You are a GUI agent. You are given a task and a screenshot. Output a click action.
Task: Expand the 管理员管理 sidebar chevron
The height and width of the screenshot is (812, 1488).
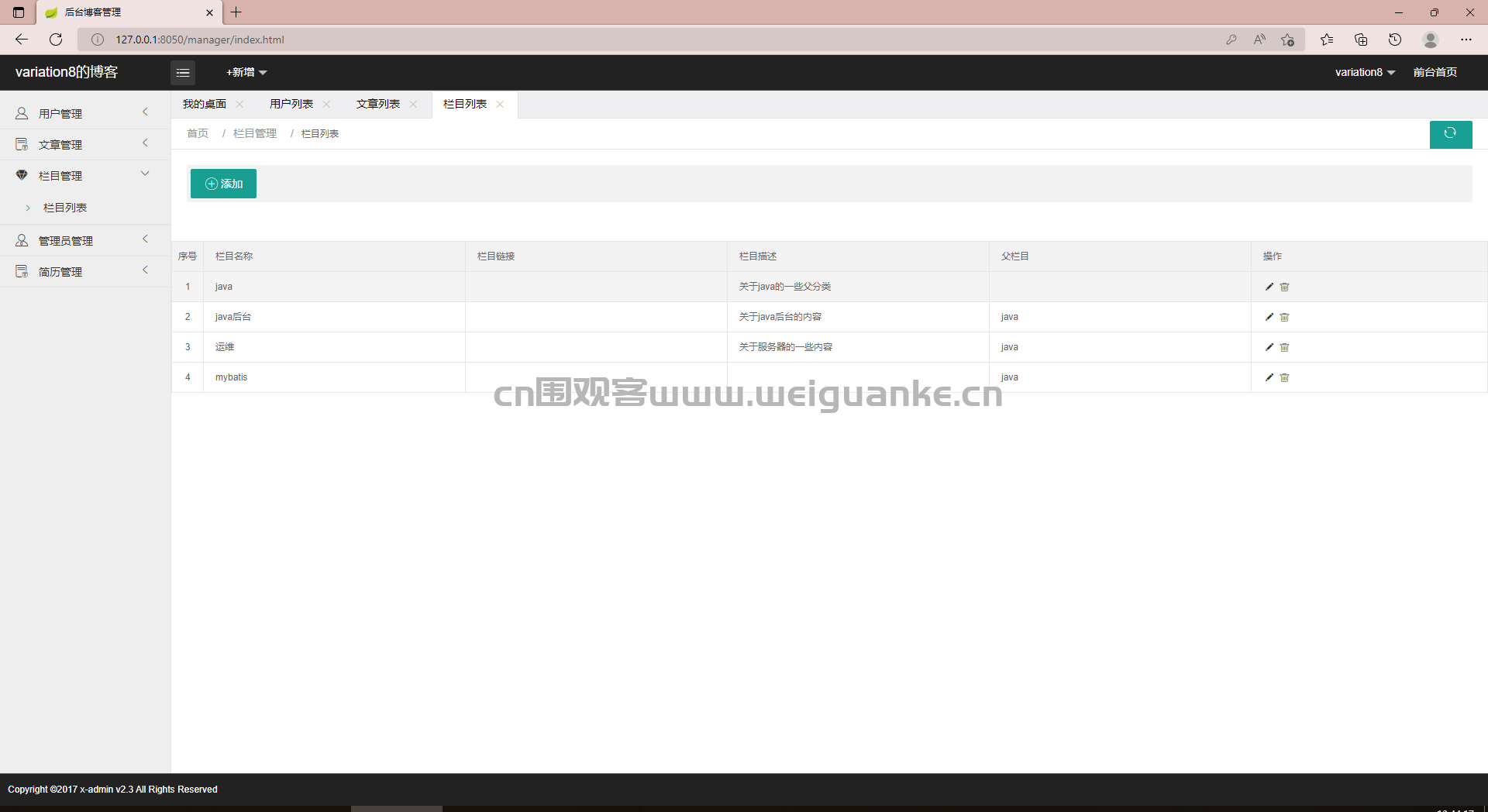click(145, 239)
